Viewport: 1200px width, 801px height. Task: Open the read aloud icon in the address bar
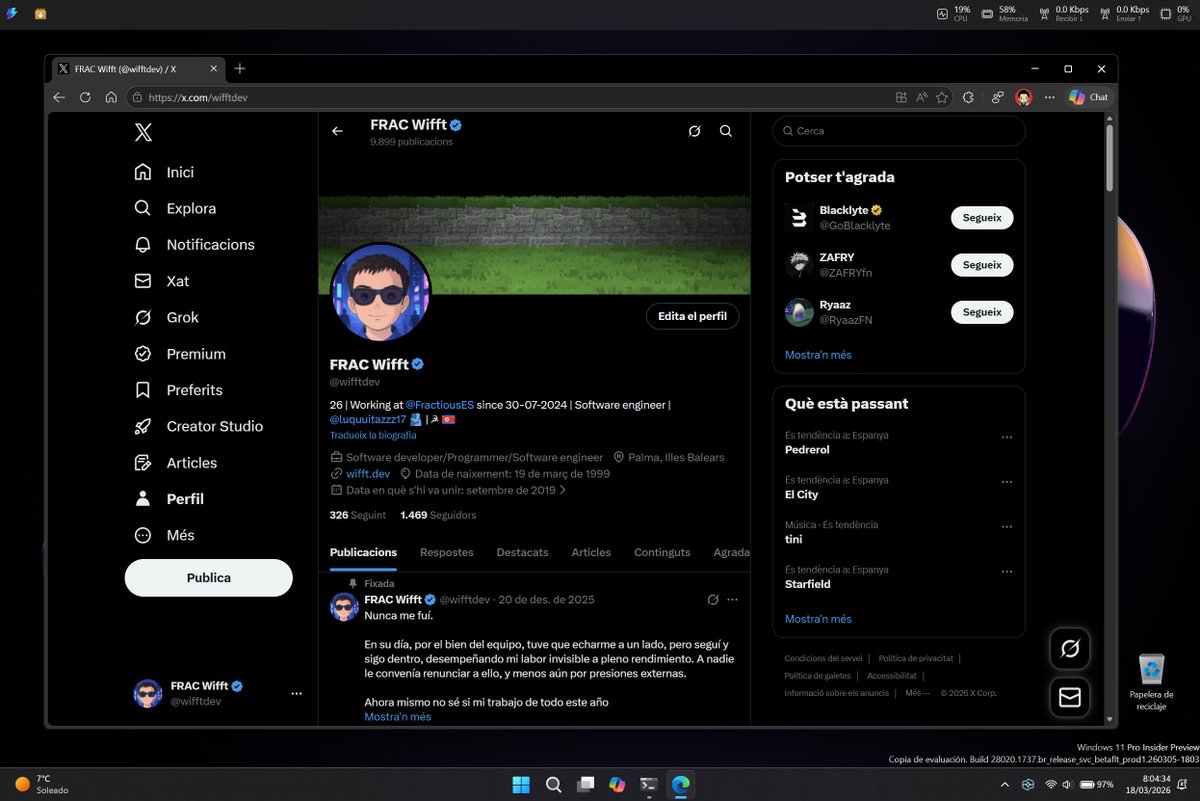point(922,97)
